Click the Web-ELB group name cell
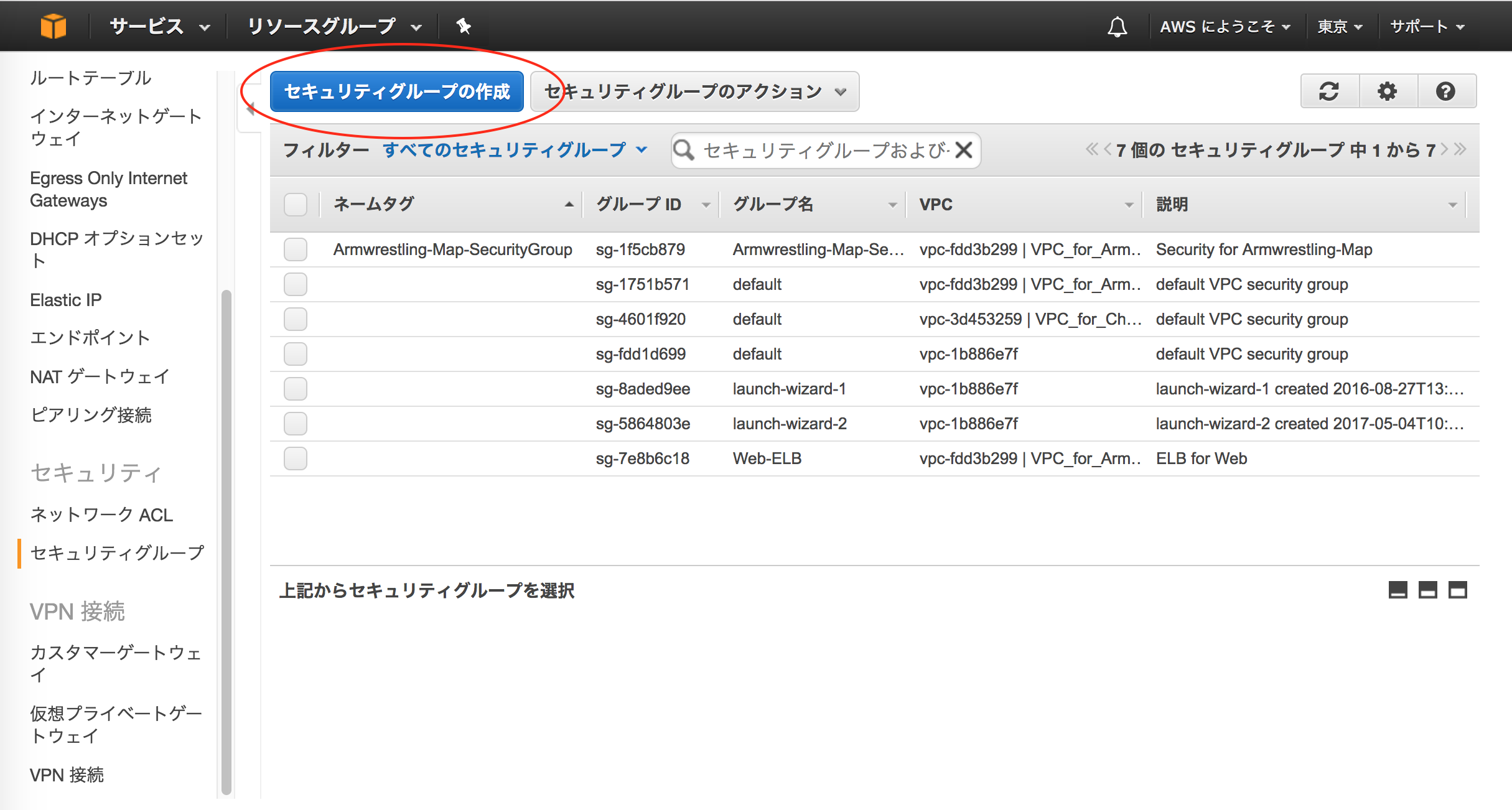Viewport: 1512px width, 810px height. click(767, 459)
